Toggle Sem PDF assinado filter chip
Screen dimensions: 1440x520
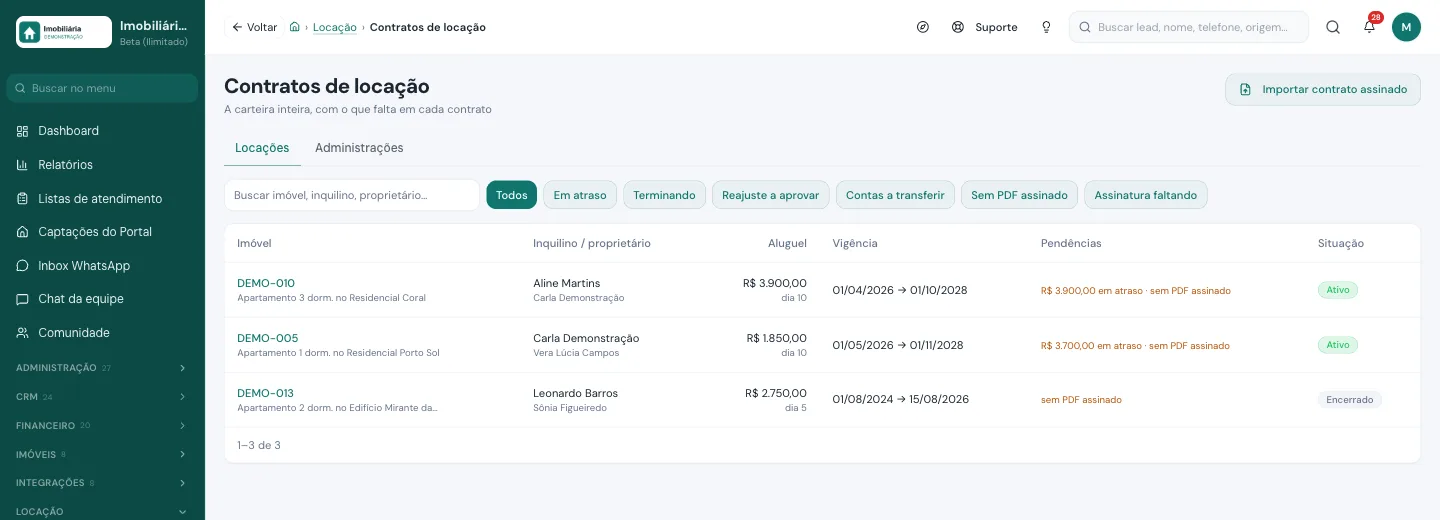pos(1020,195)
